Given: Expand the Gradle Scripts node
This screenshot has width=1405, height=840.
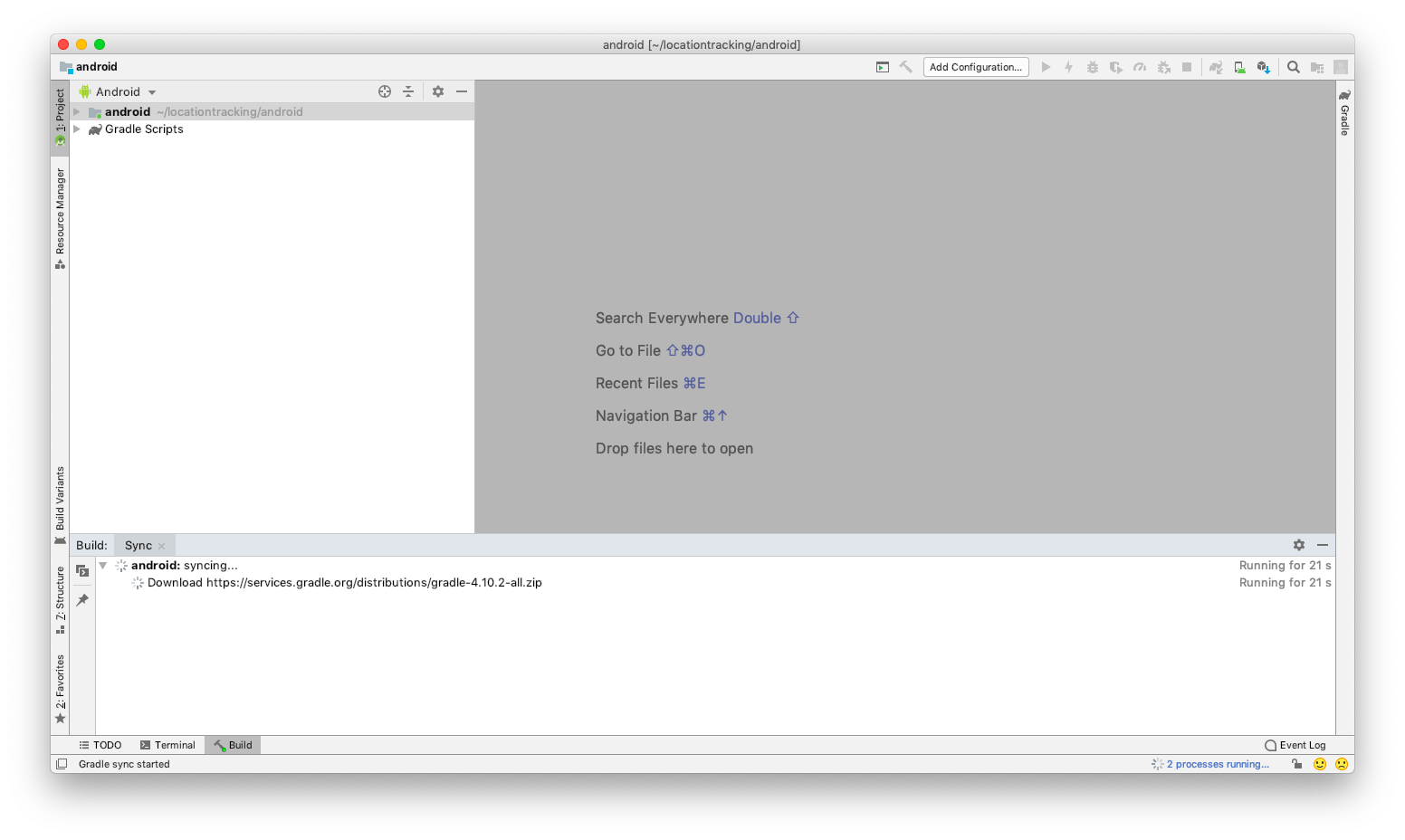Looking at the screenshot, I should pos(77,129).
